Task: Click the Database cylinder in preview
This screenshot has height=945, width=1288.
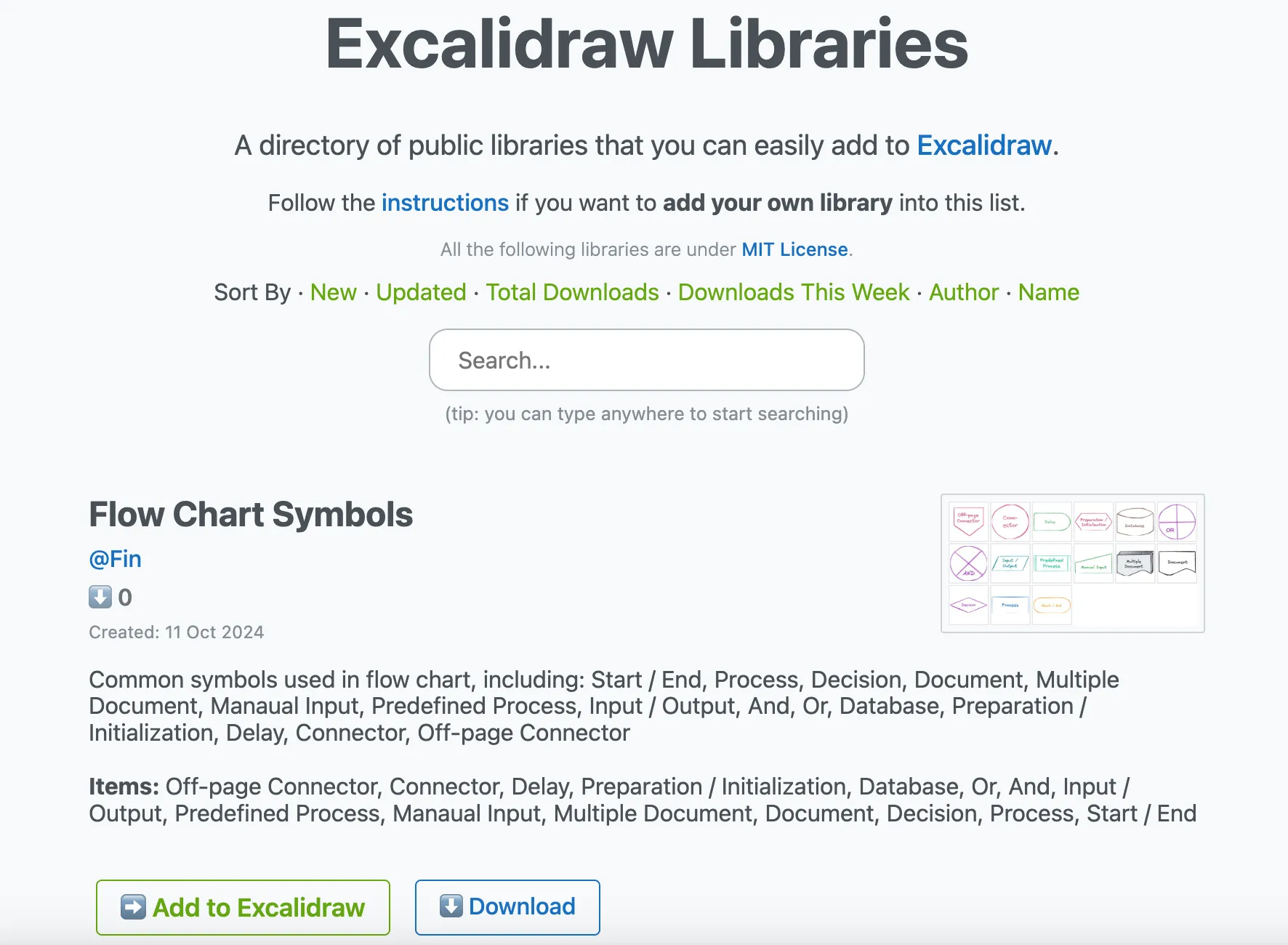Action: coord(1135,521)
